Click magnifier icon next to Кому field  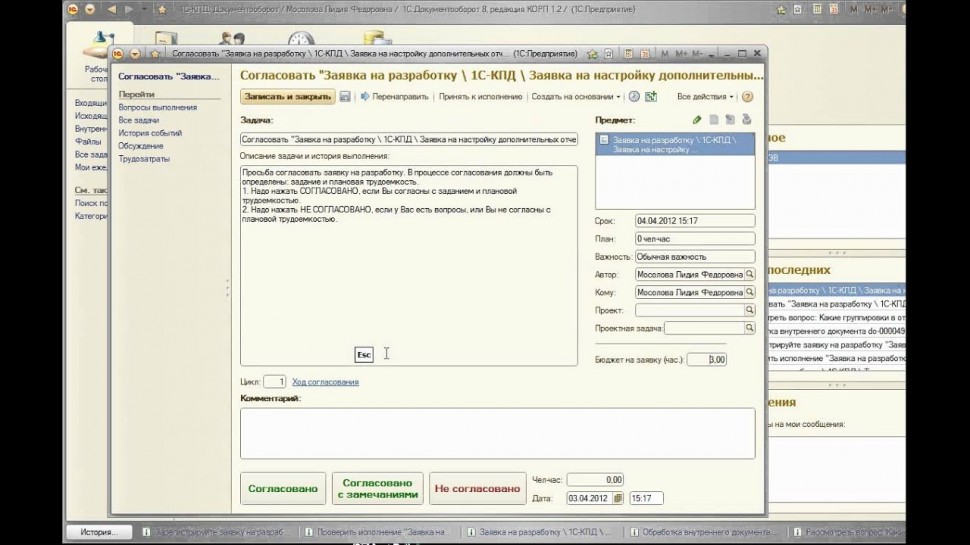pos(749,292)
